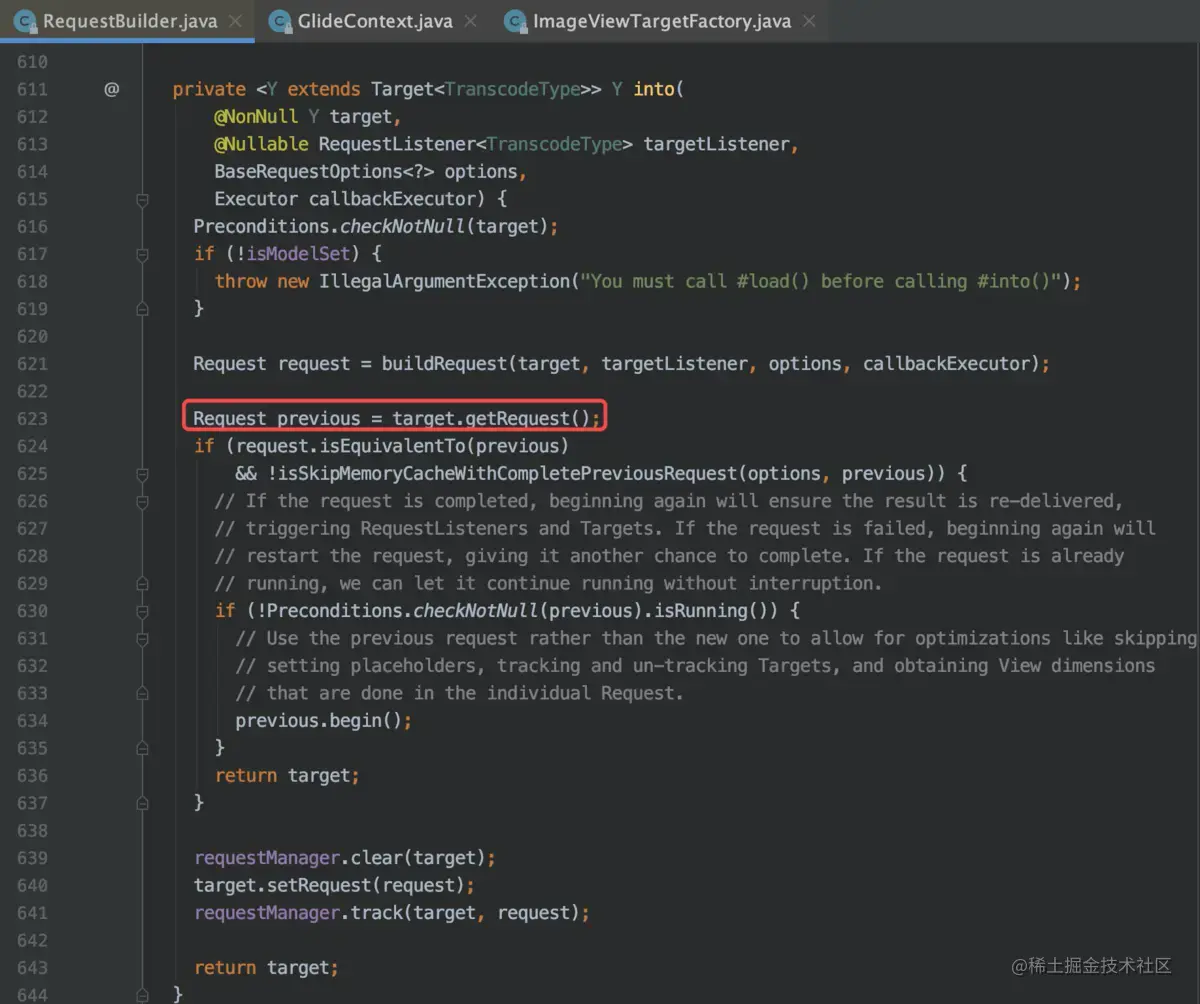Click 'previous.begin();' on line 634
Screen dimensions: 1200x1004
(324, 721)
